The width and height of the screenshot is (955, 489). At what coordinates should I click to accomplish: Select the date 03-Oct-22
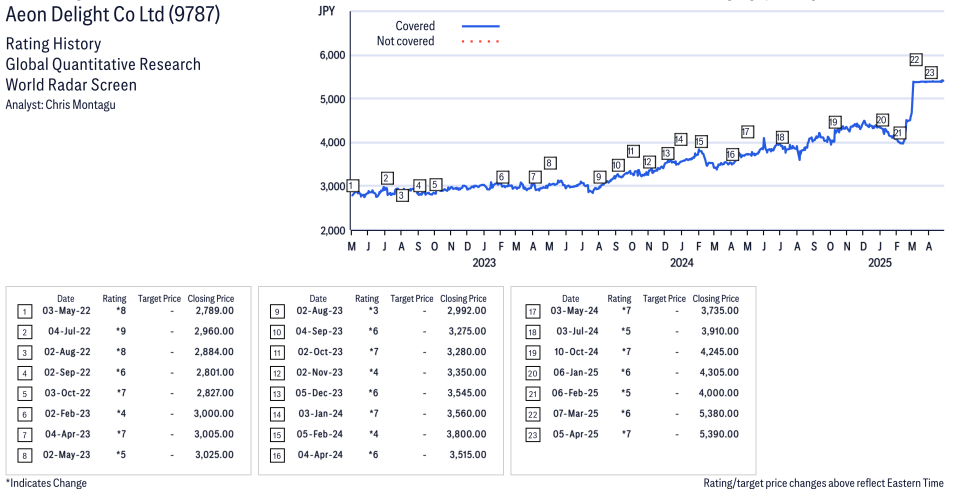click(x=66, y=393)
